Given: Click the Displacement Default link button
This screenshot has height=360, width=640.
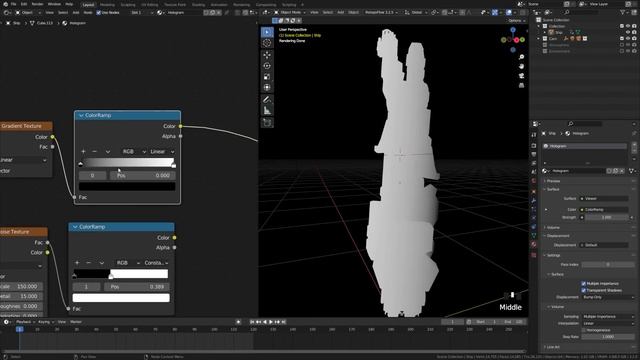Looking at the screenshot, I should pyautogui.click(x=604, y=245).
